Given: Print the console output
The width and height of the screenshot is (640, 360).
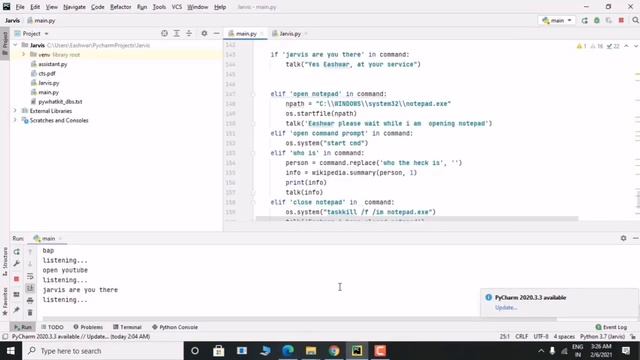Looking at the screenshot, I should [30, 301].
